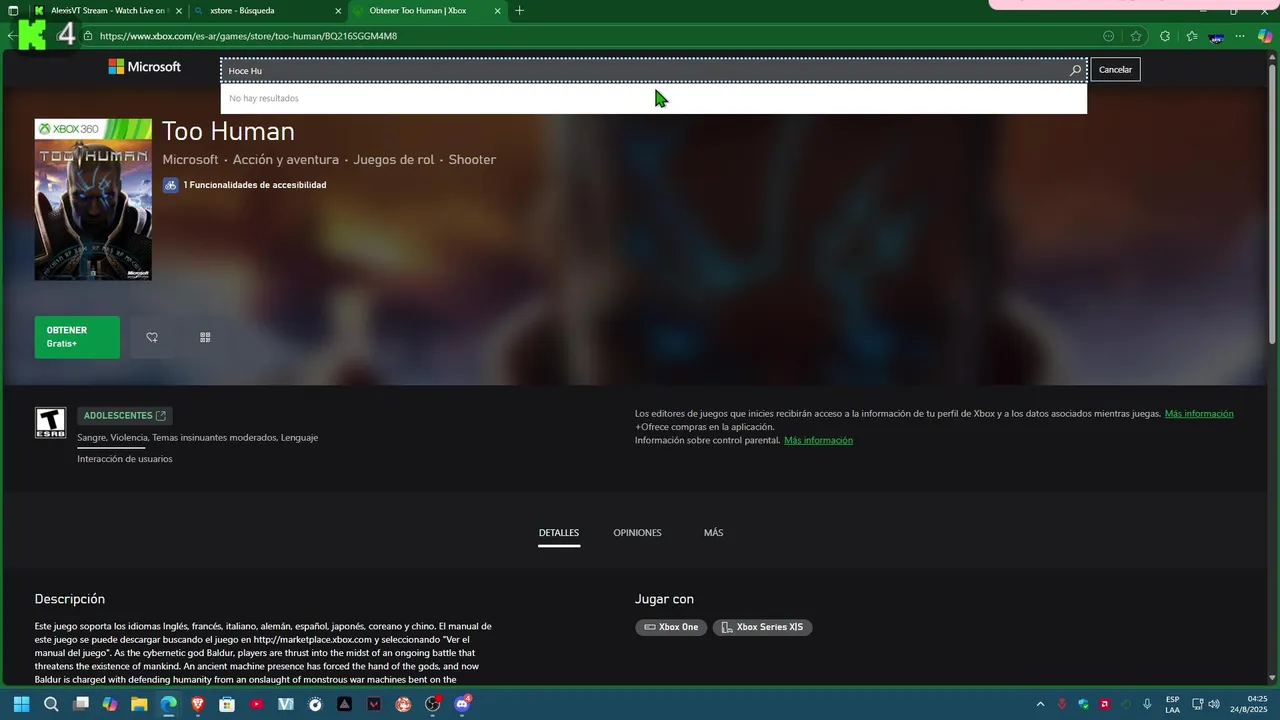1280x720 pixels.
Task: Click the ESRB T rating icon
Action: (50, 422)
